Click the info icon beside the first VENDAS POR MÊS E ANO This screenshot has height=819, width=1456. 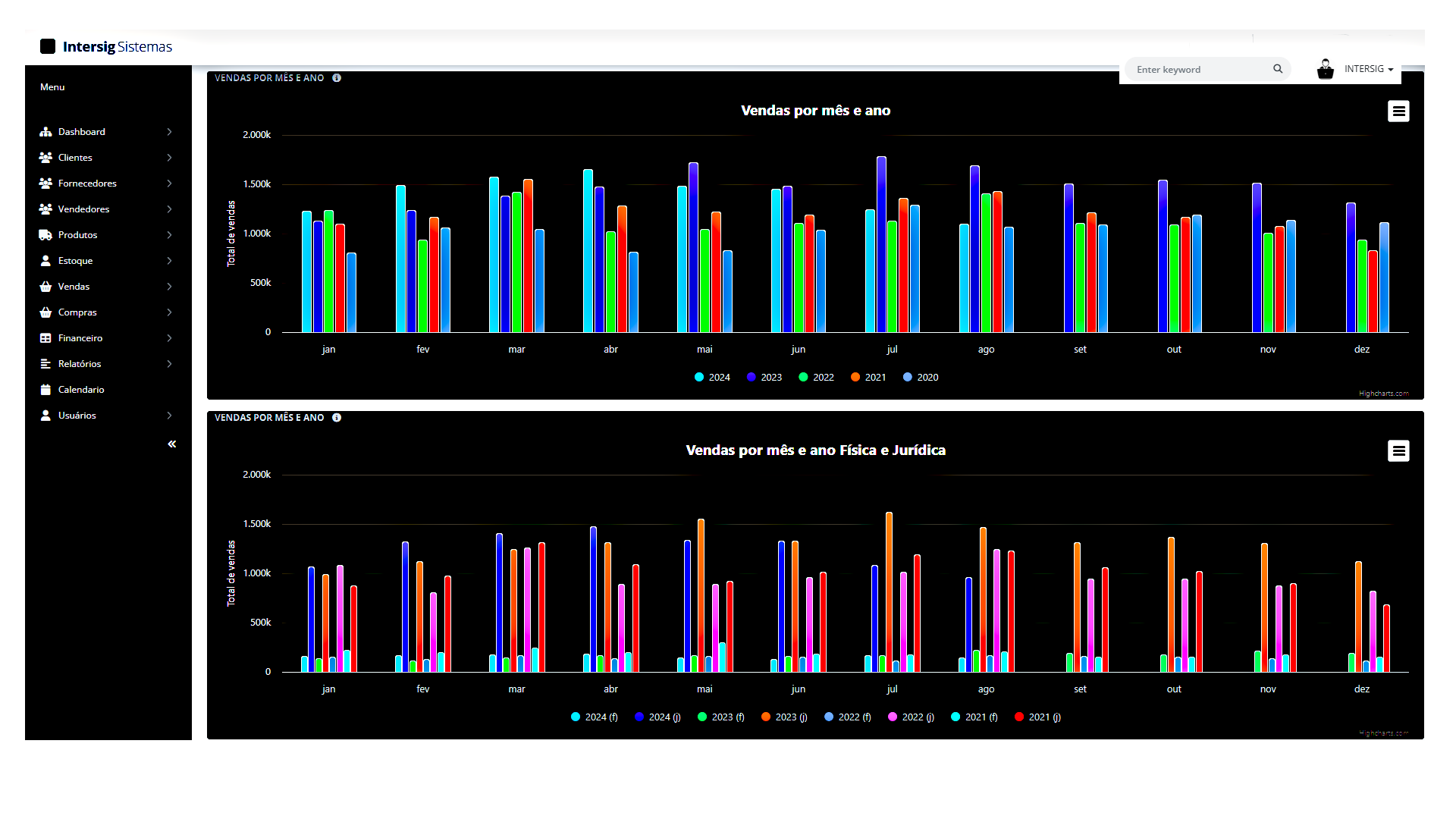tap(337, 78)
